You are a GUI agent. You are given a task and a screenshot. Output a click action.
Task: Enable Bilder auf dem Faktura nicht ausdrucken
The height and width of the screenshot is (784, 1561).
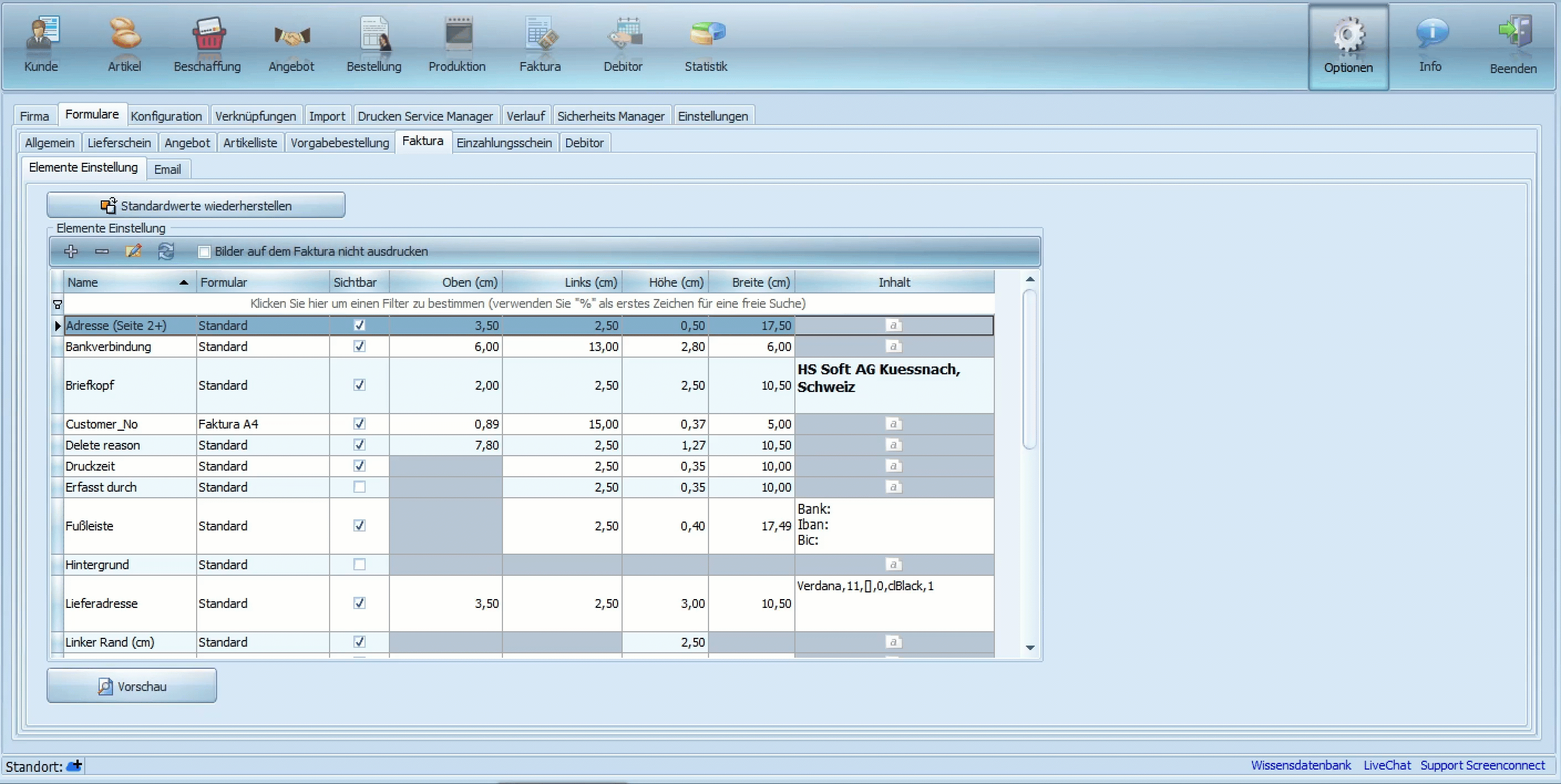click(x=205, y=251)
